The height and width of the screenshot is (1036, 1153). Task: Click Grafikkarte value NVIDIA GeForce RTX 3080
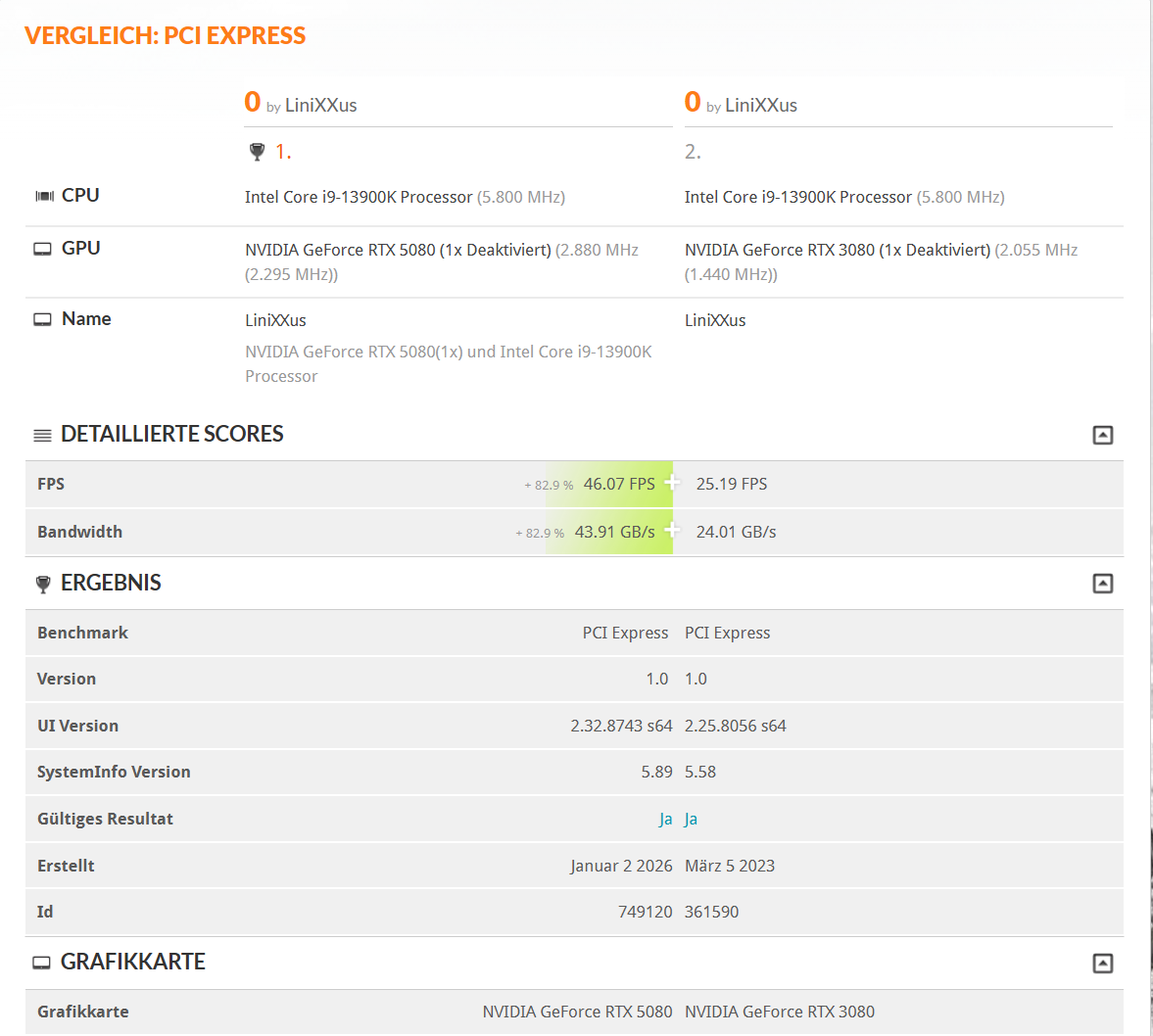(780, 1012)
